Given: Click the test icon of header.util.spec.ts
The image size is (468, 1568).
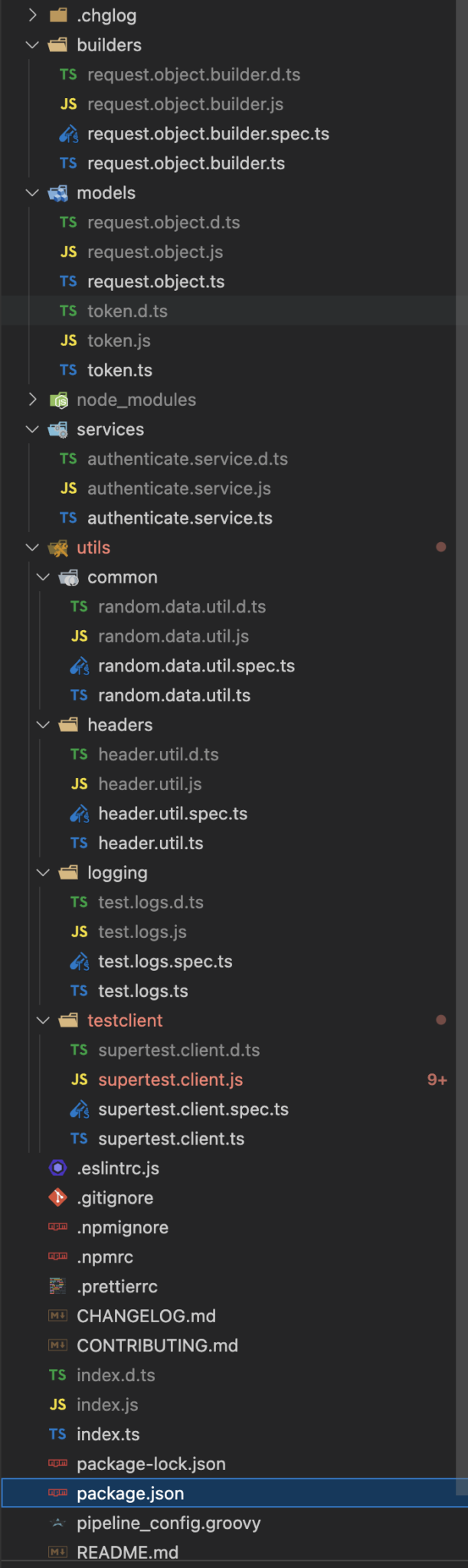Looking at the screenshot, I should coord(79,814).
